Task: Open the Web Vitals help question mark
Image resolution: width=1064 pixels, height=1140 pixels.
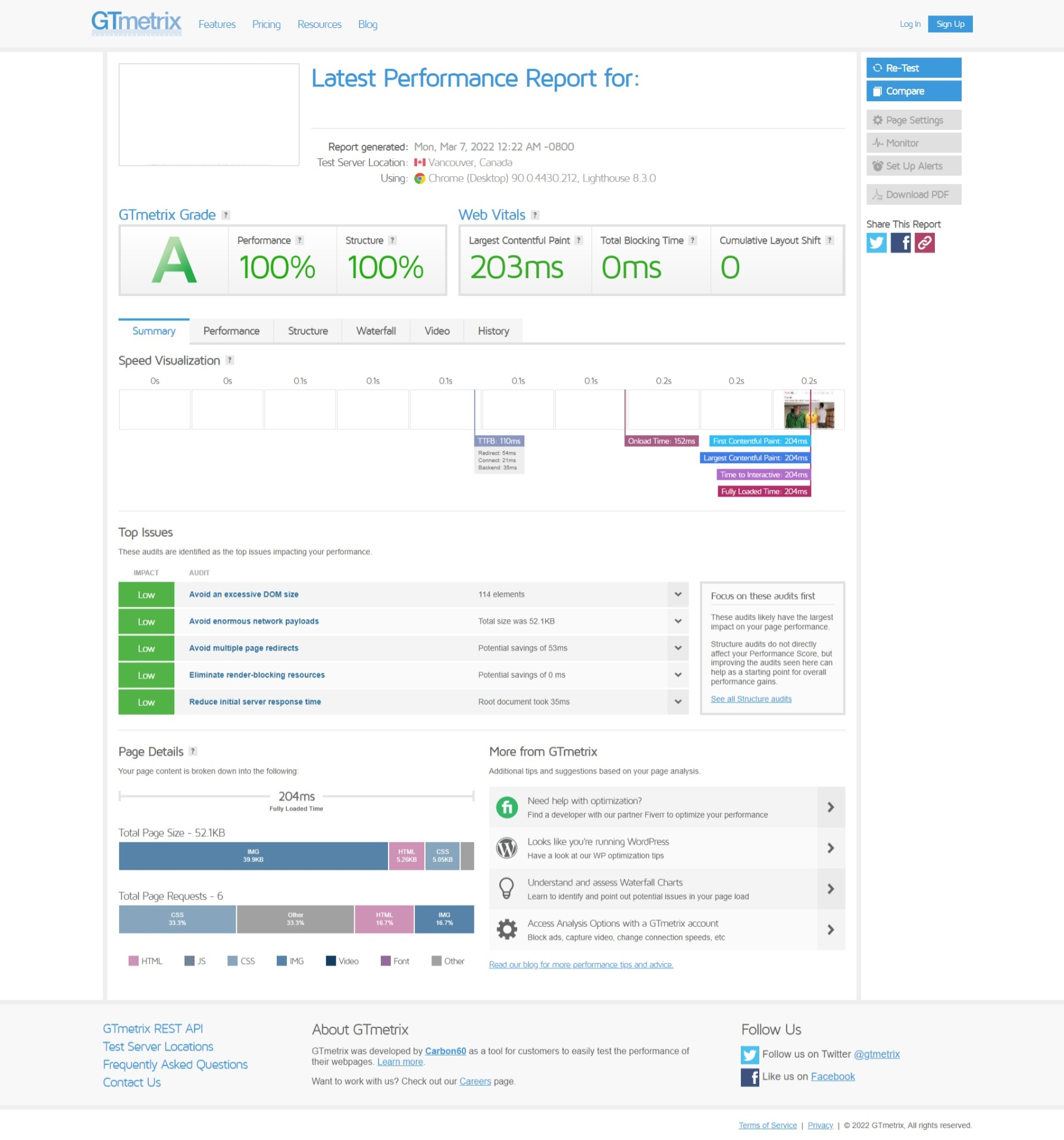Action: (535, 215)
